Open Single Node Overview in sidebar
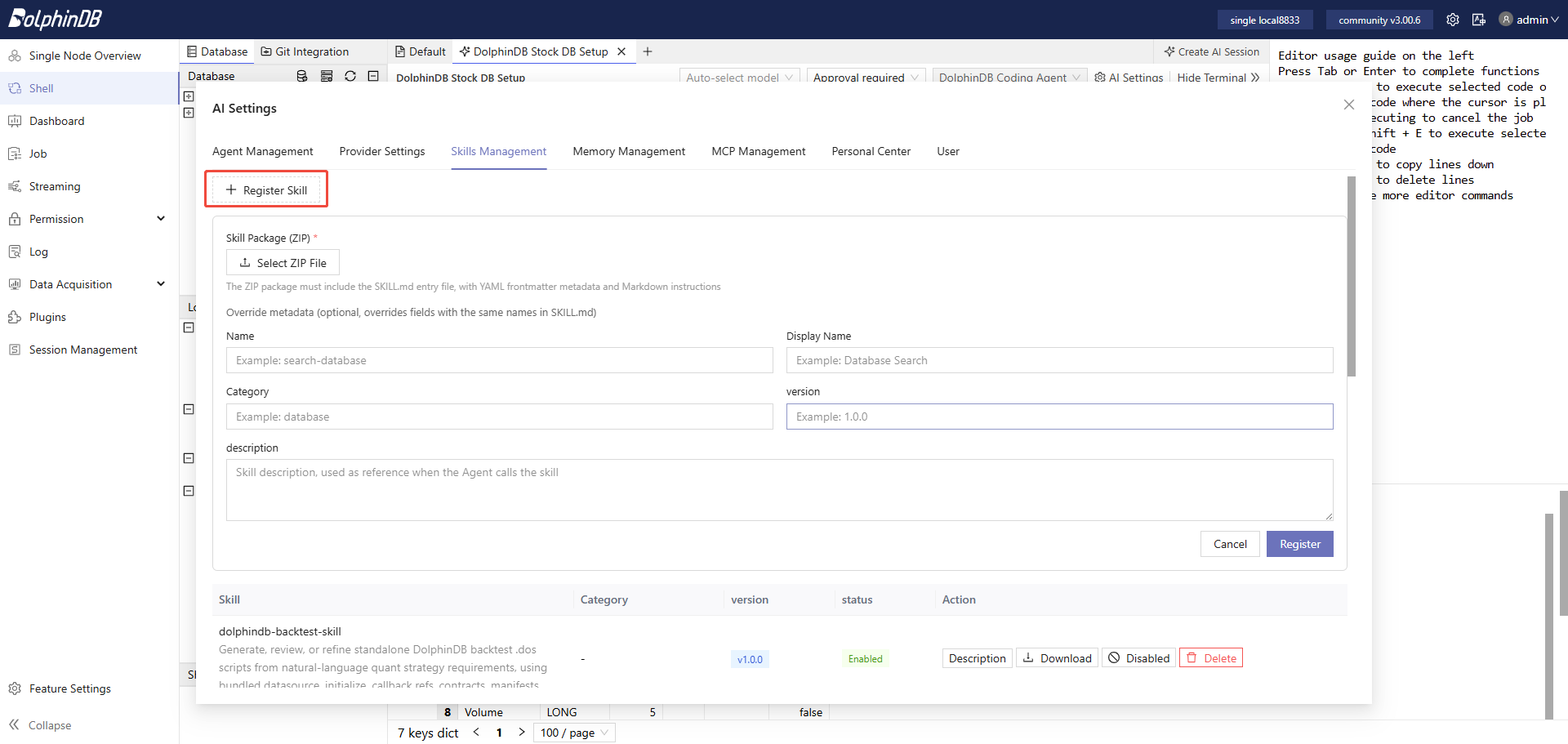 tap(85, 56)
